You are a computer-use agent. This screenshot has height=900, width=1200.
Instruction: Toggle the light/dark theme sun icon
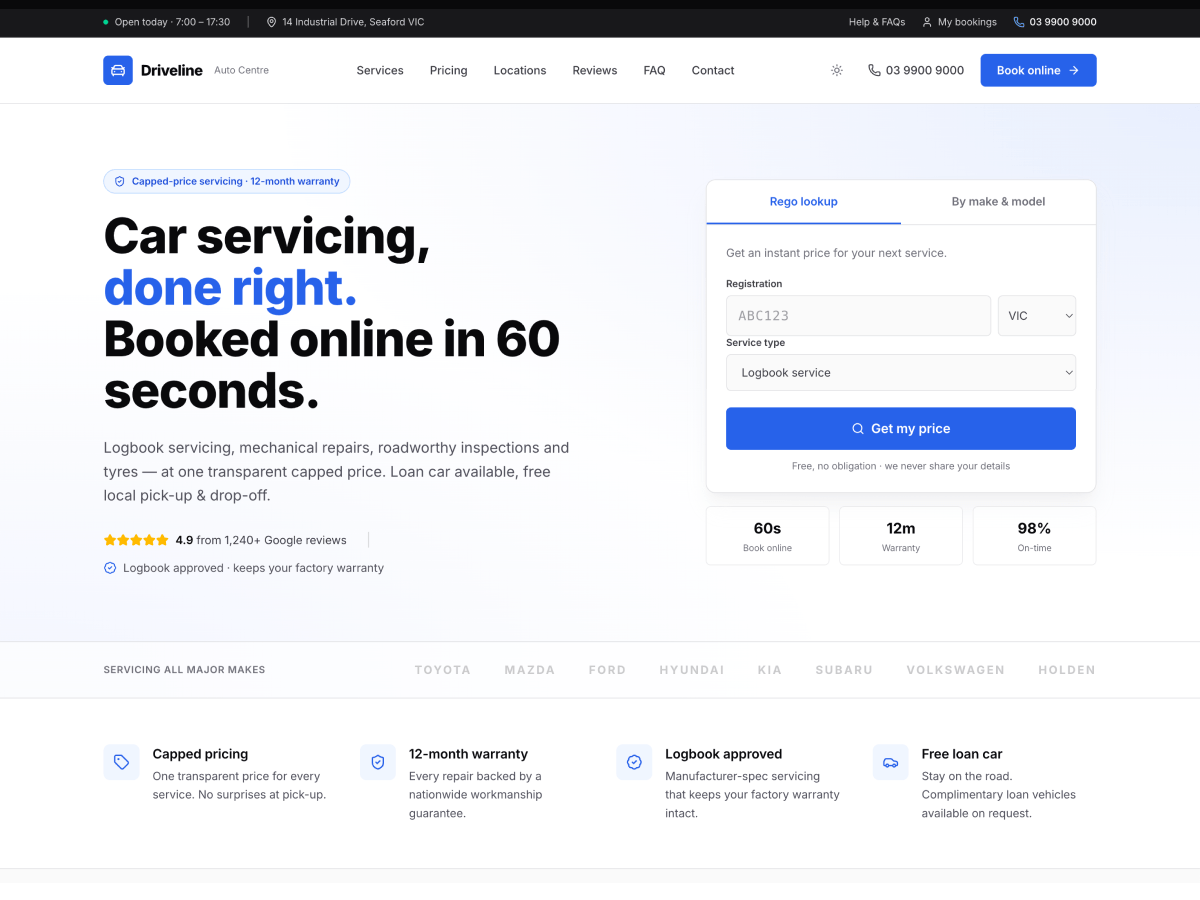point(837,70)
